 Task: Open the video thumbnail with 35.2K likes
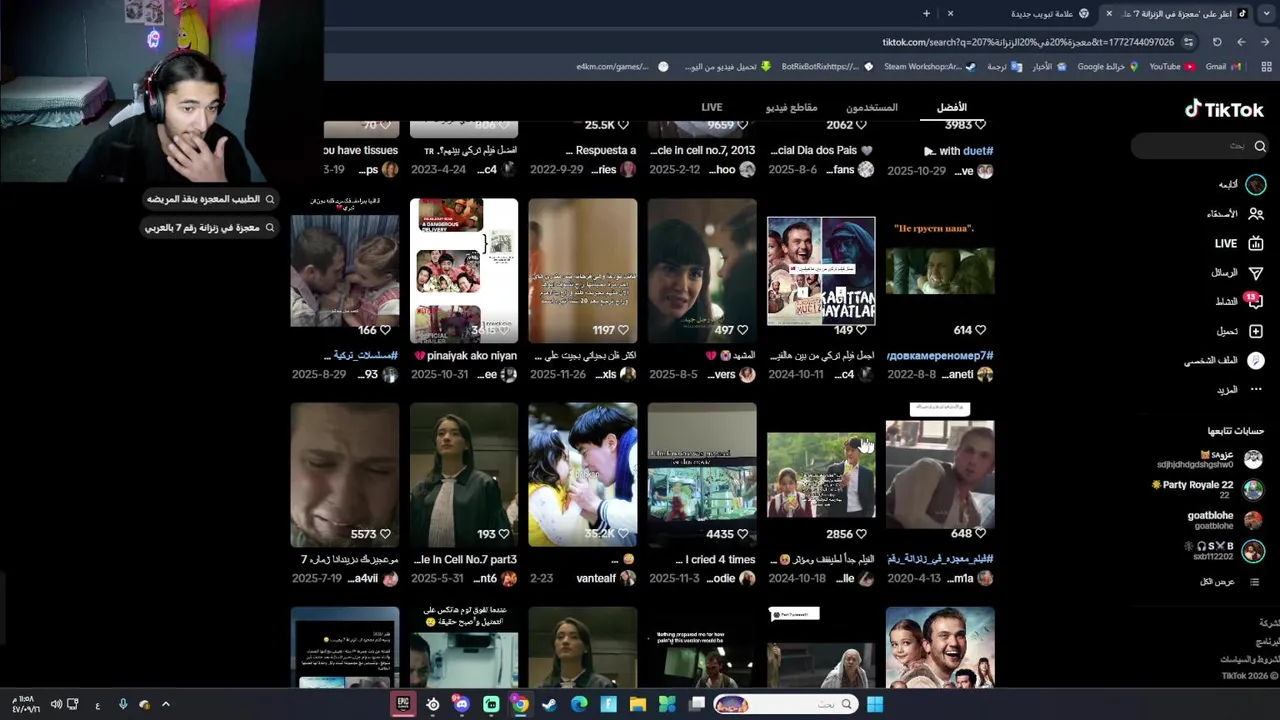(583, 474)
